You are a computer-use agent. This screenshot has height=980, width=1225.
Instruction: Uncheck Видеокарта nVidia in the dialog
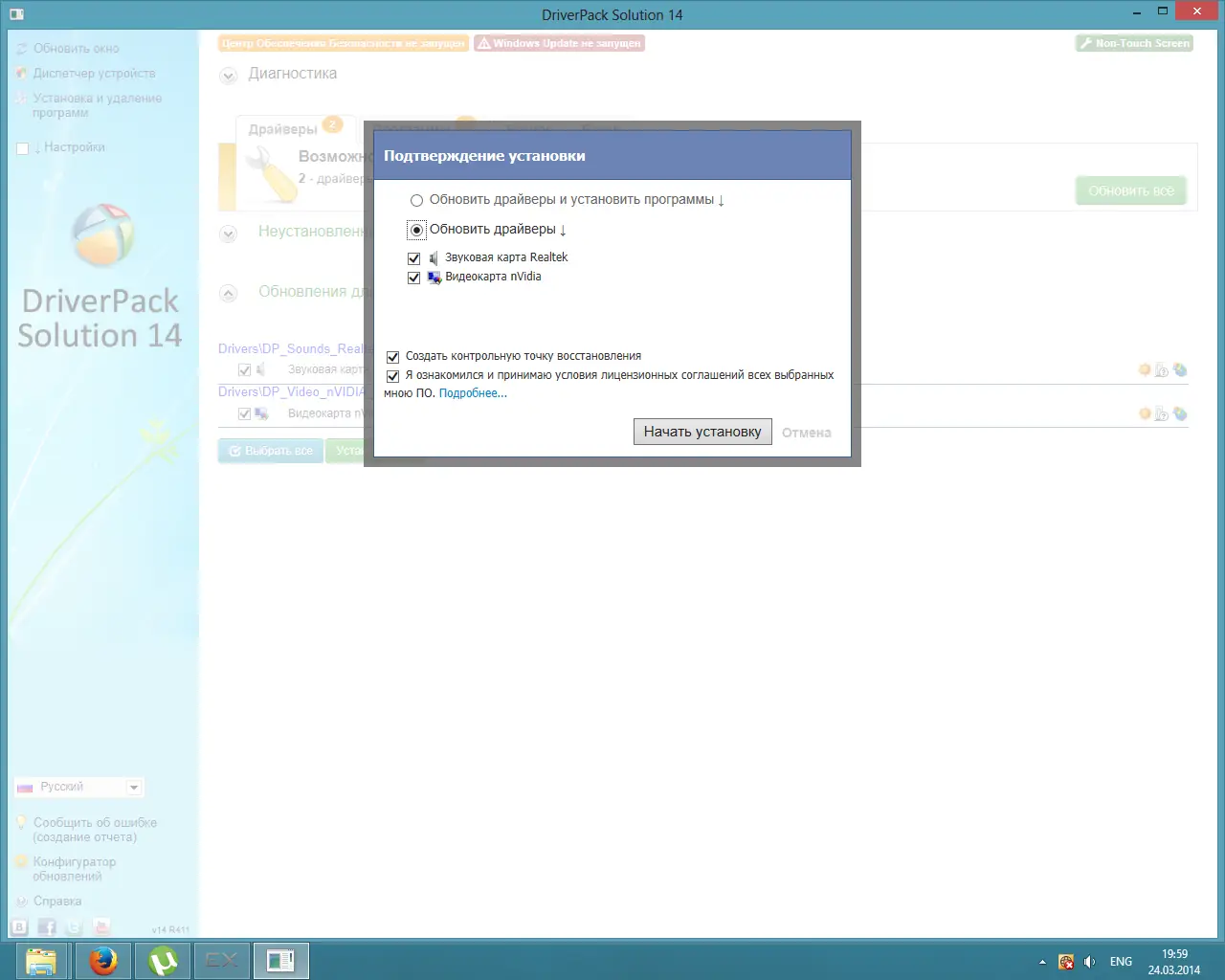click(x=414, y=278)
